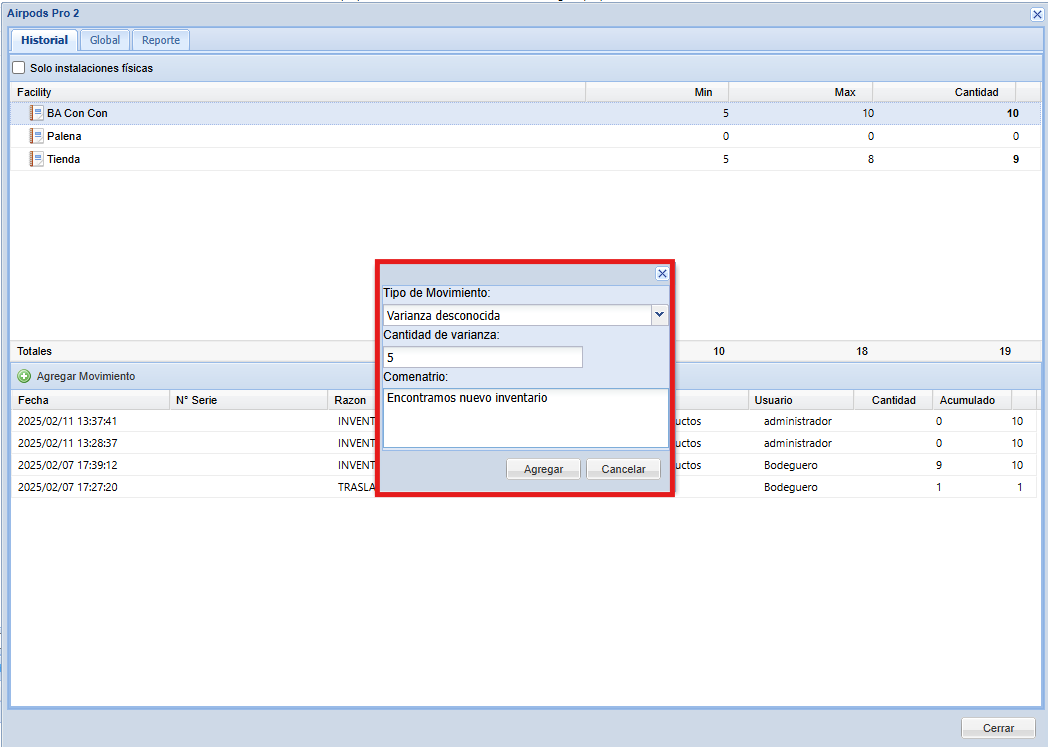Screen dimensions: 1048x747
Task: Click Bodeguero in the 17:39:12 row
Action: coord(791,465)
